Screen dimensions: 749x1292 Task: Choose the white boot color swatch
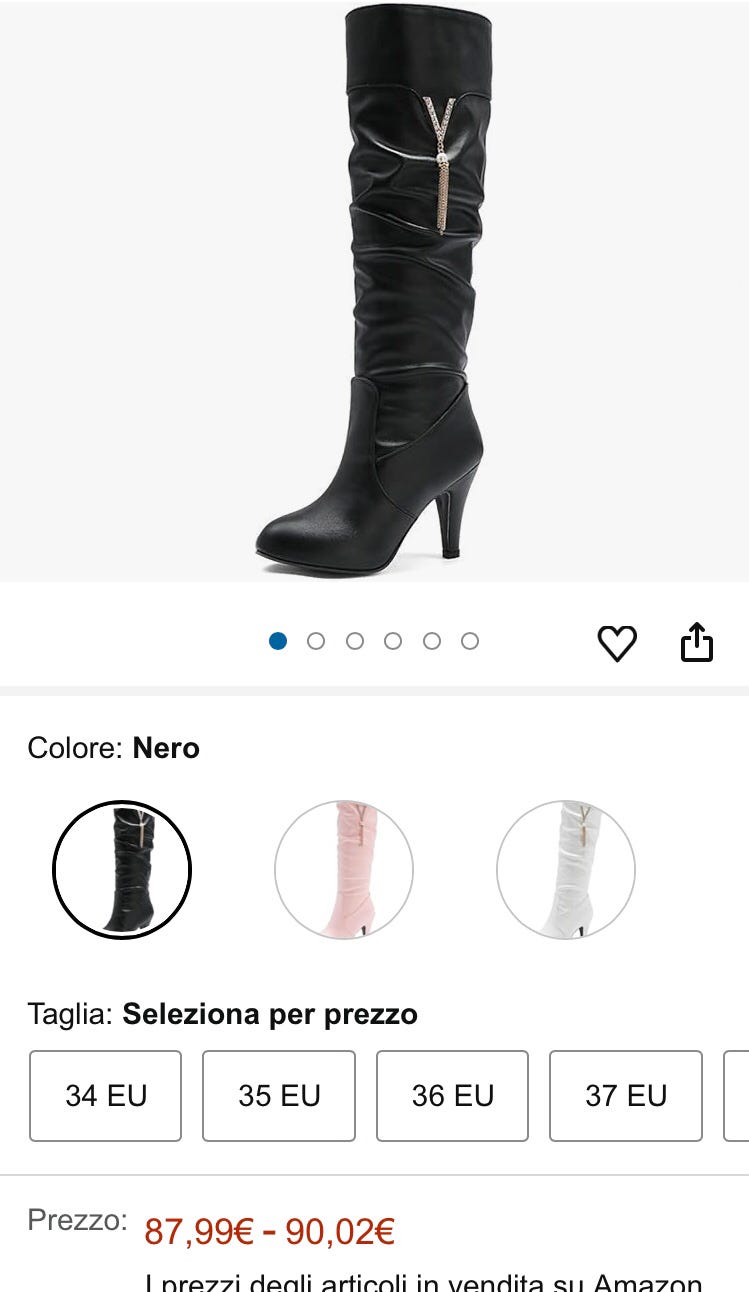click(x=566, y=870)
